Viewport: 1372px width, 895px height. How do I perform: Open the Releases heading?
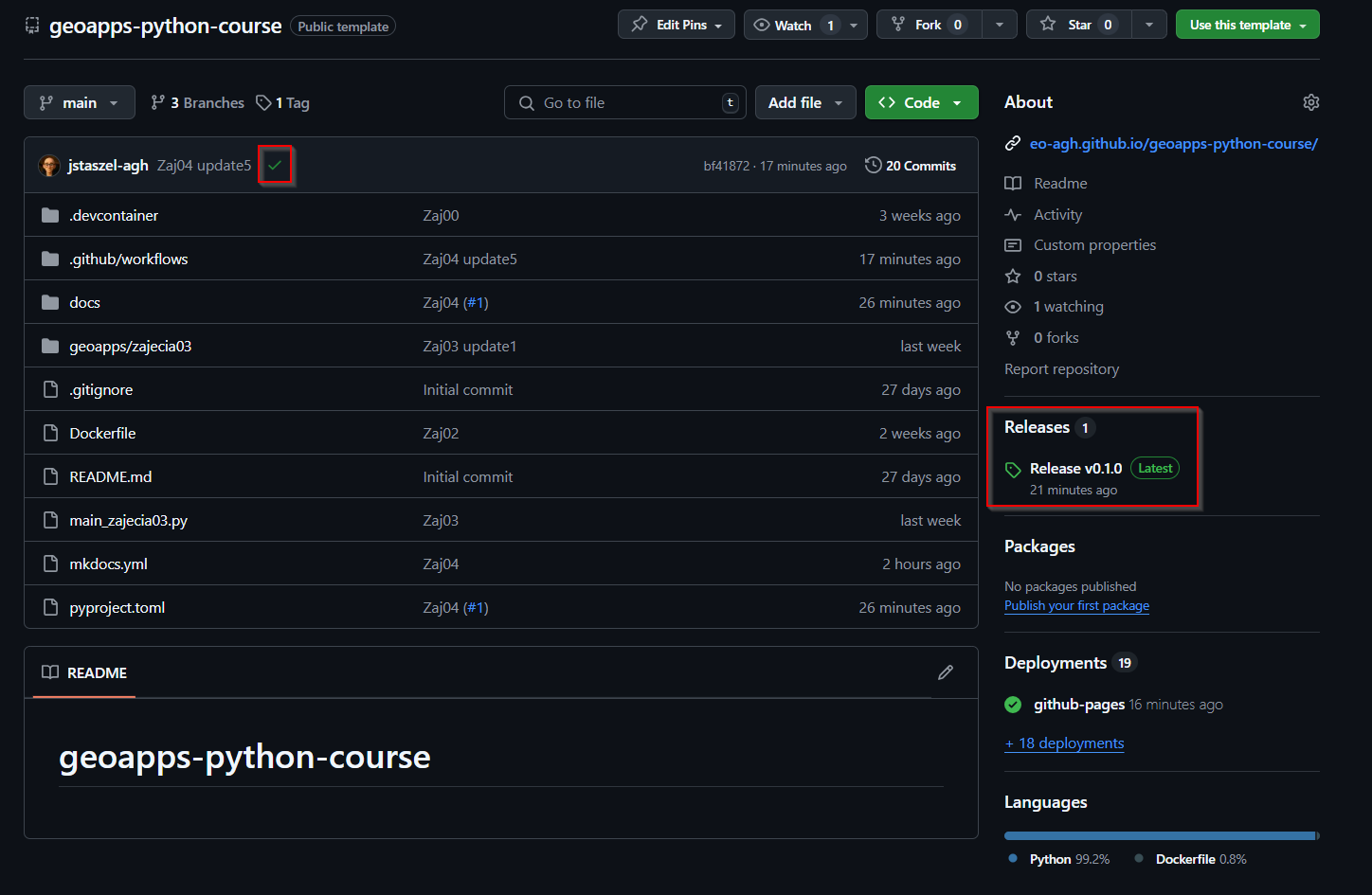(1037, 427)
